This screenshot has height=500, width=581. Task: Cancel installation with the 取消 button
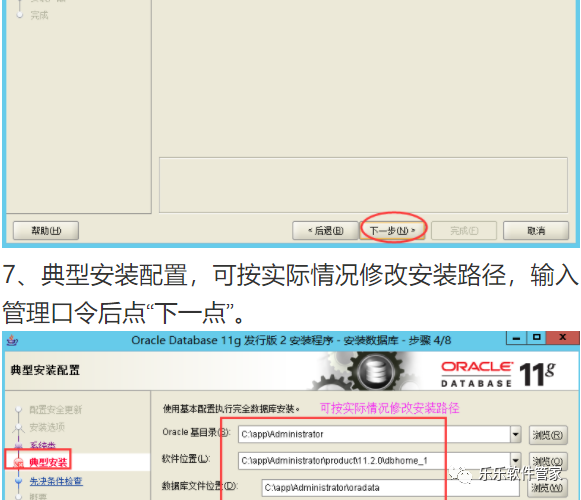(536, 231)
